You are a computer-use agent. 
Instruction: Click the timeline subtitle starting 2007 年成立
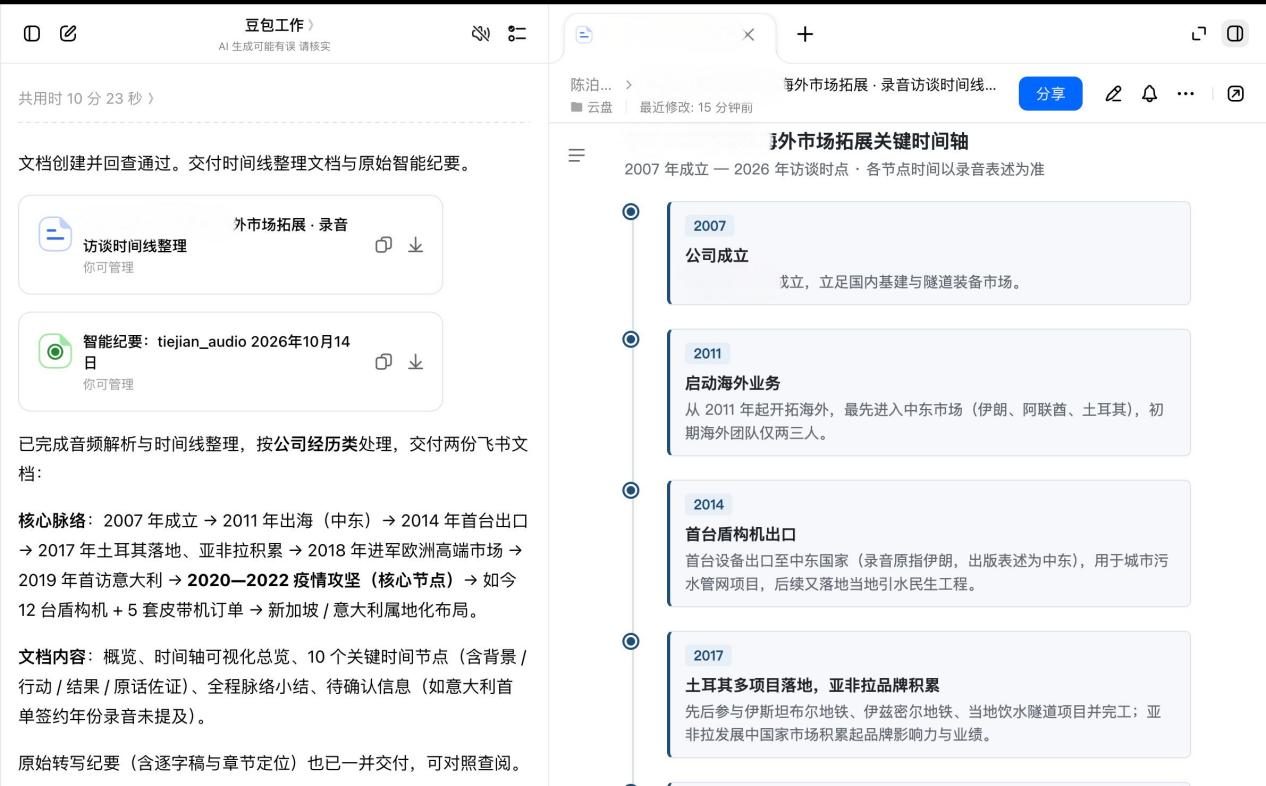click(834, 169)
